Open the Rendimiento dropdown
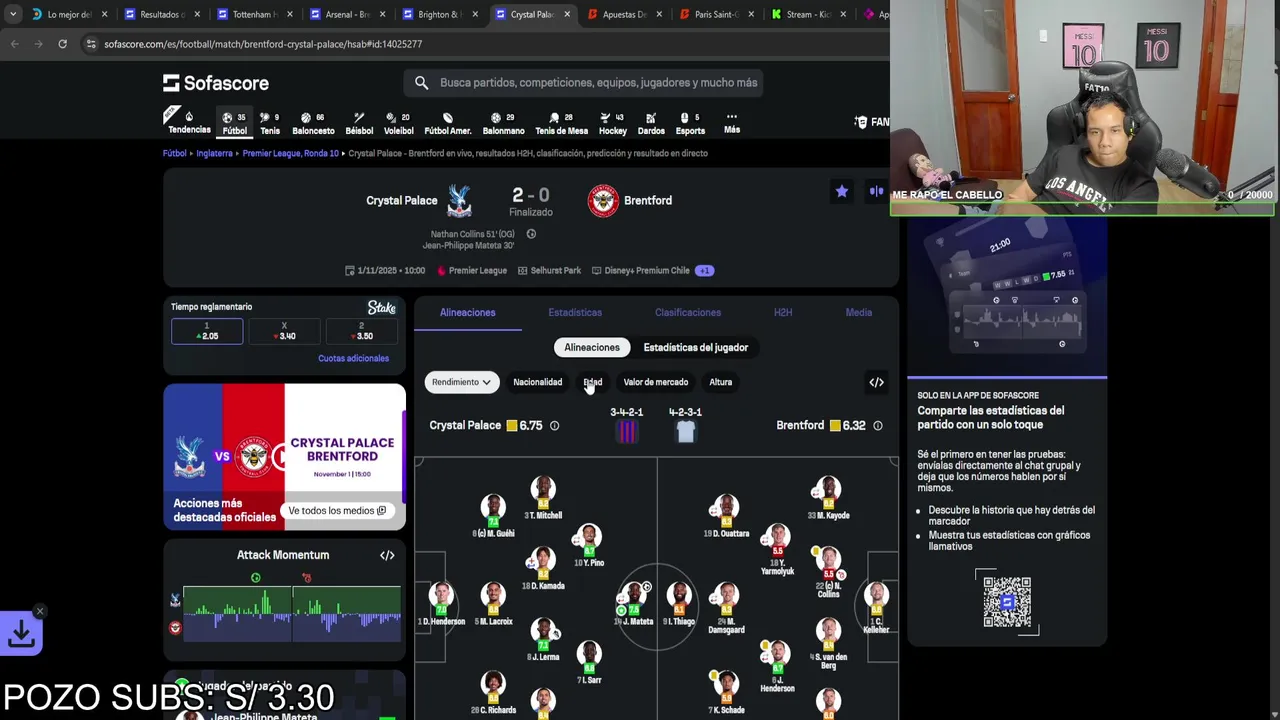 [461, 382]
